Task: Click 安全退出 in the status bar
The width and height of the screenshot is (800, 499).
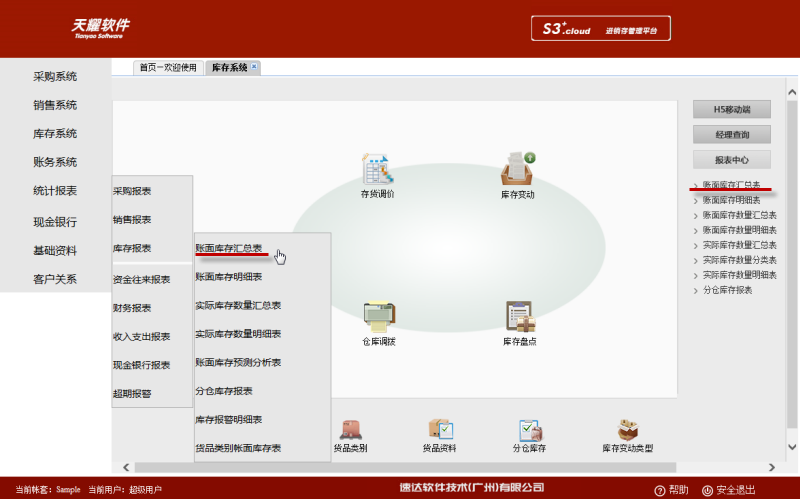Action: [x=735, y=490]
